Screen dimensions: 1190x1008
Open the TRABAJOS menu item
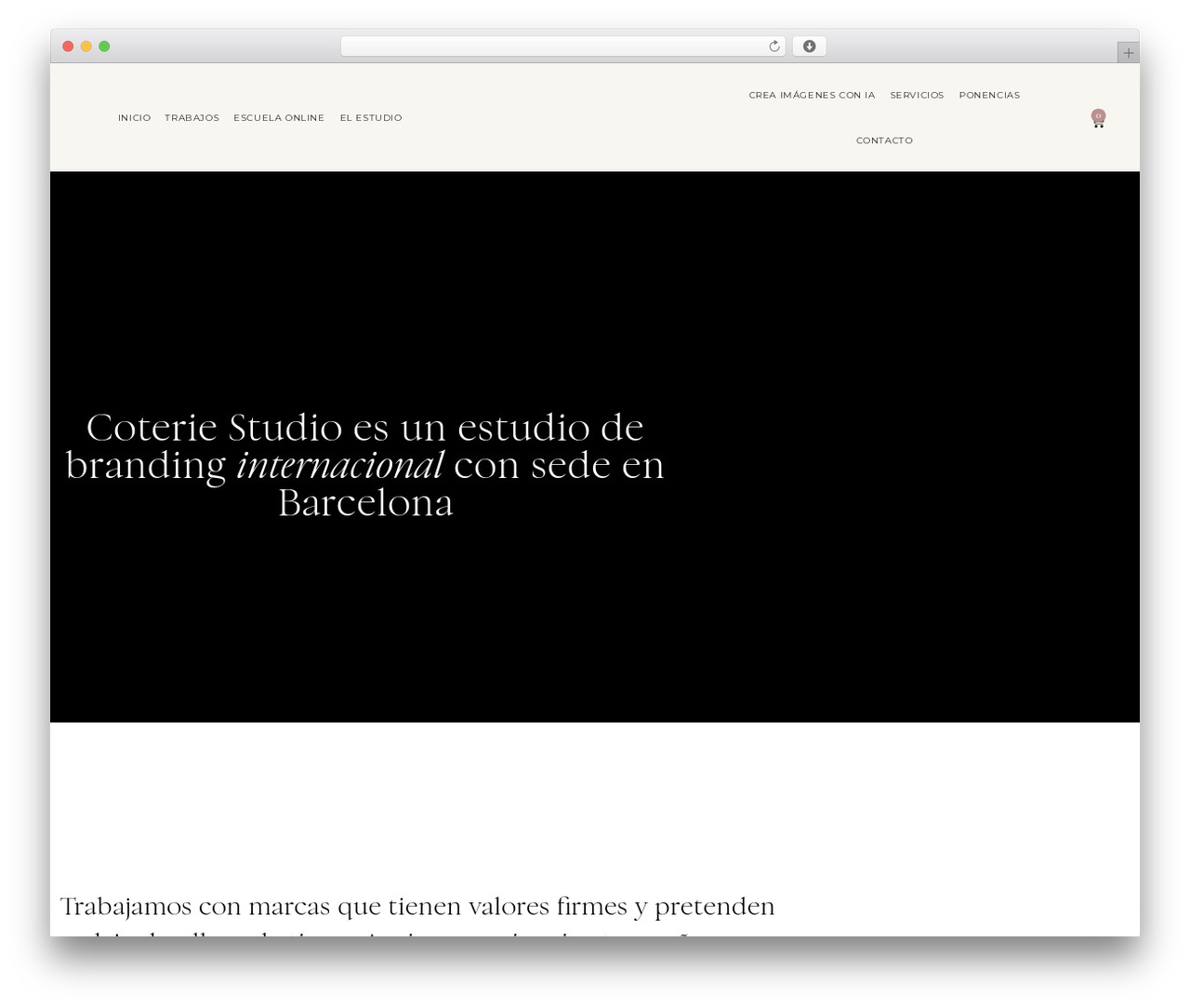point(192,118)
